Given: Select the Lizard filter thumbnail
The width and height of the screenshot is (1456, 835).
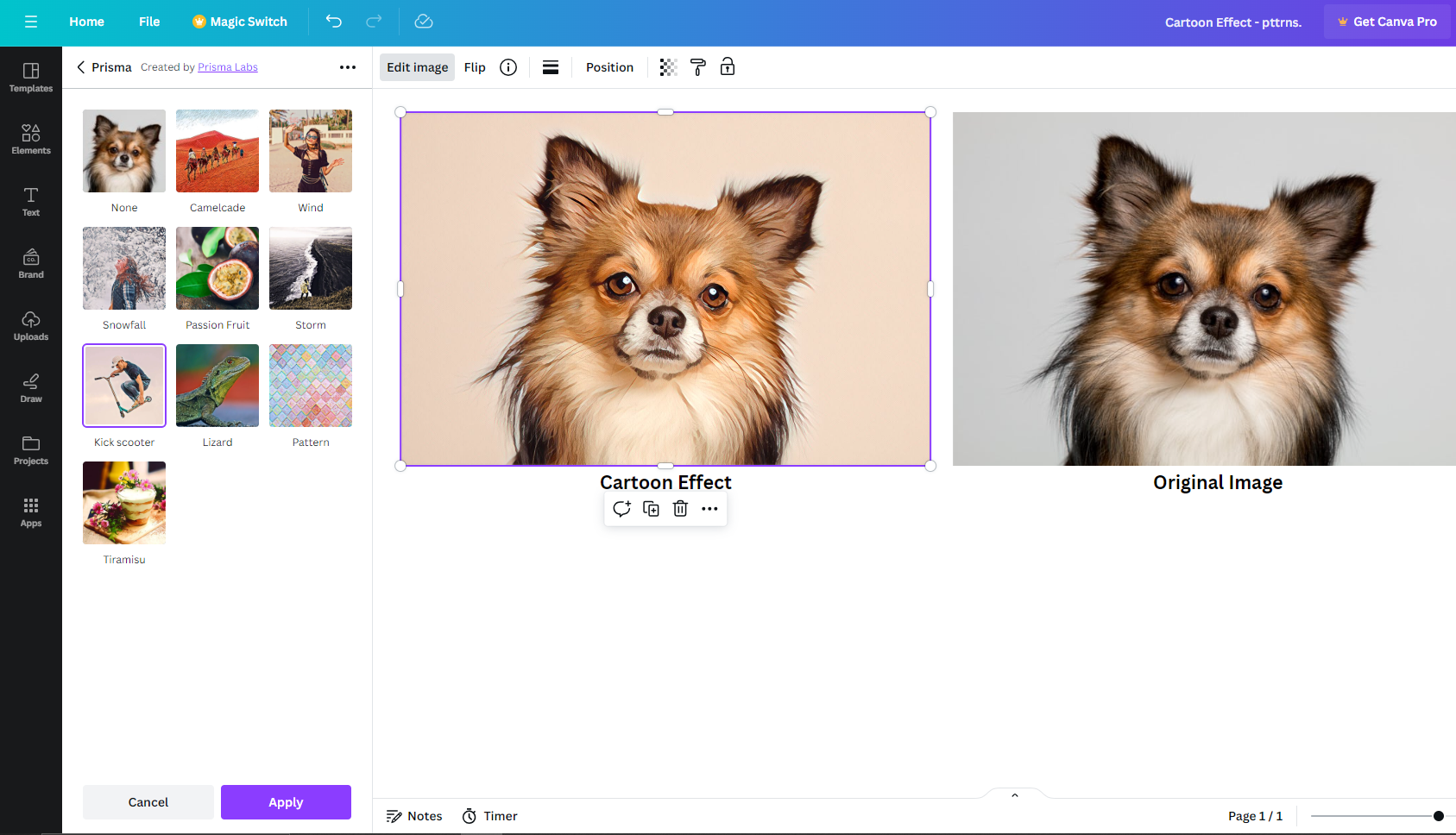Looking at the screenshot, I should pyautogui.click(x=217, y=386).
